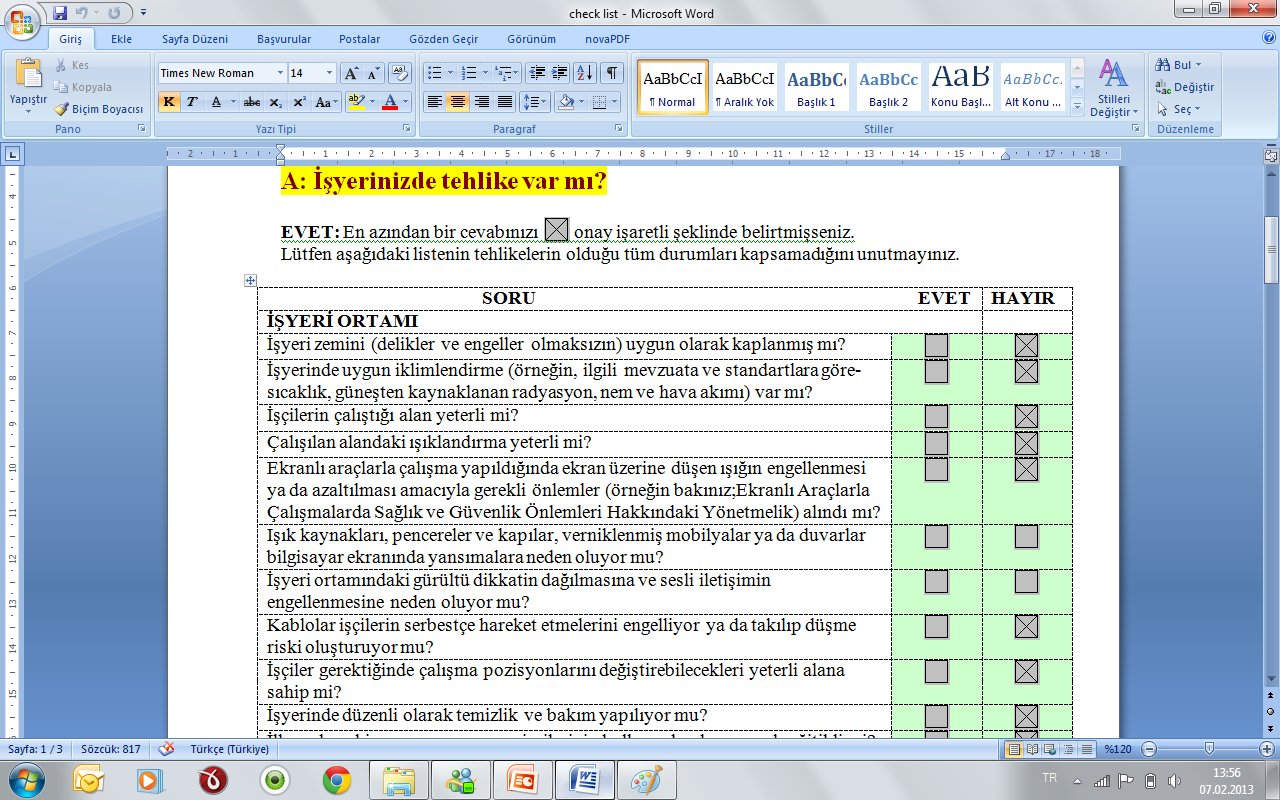This screenshot has height=800, width=1280.
Task: Click the Save icon in quick access toolbar
Action: pos(60,13)
